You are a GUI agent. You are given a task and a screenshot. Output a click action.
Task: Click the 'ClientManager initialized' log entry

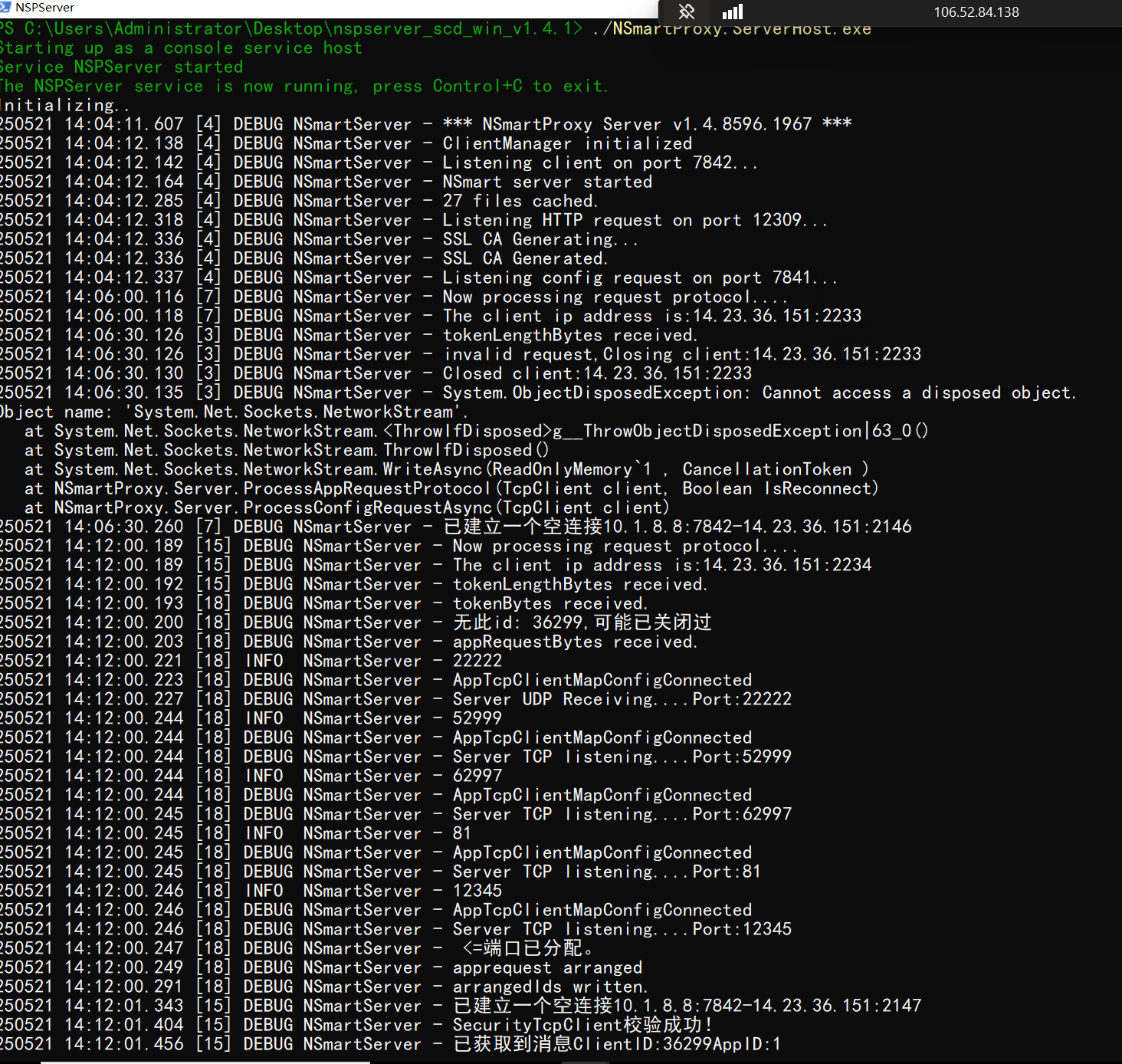coord(346,144)
